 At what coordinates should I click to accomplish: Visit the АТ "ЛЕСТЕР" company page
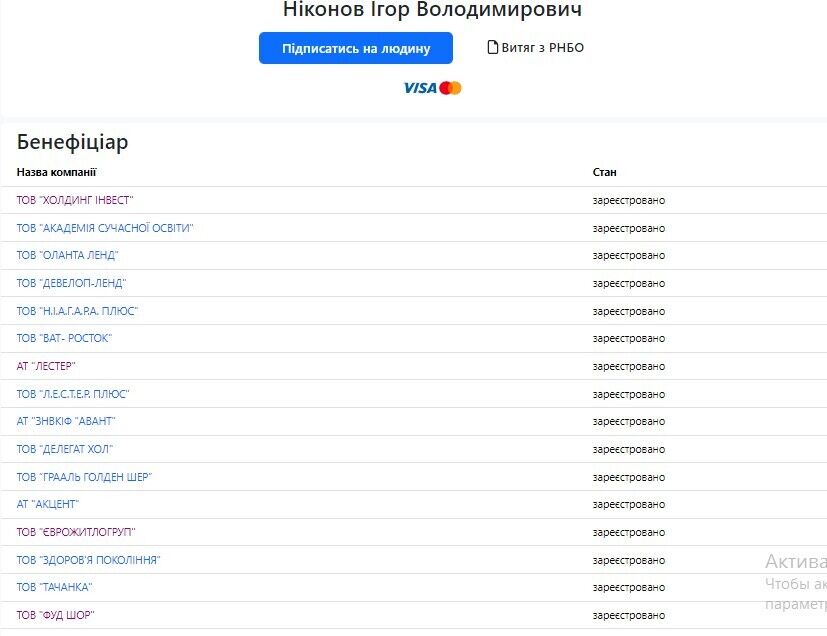point(46,366)
